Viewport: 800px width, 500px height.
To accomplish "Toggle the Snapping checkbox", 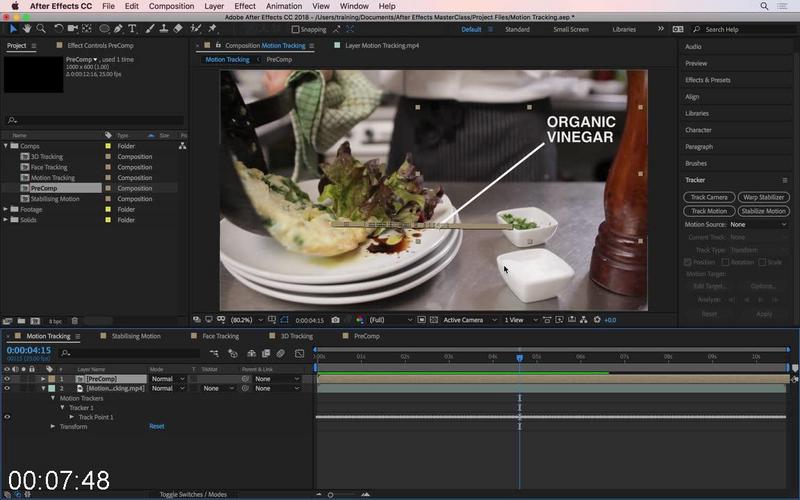I will pos(295,29).
